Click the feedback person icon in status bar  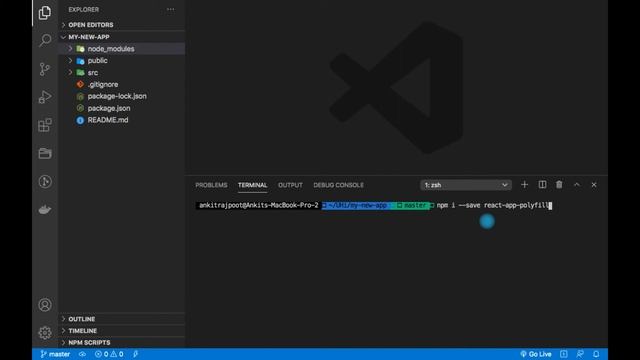tap(580, 354)
